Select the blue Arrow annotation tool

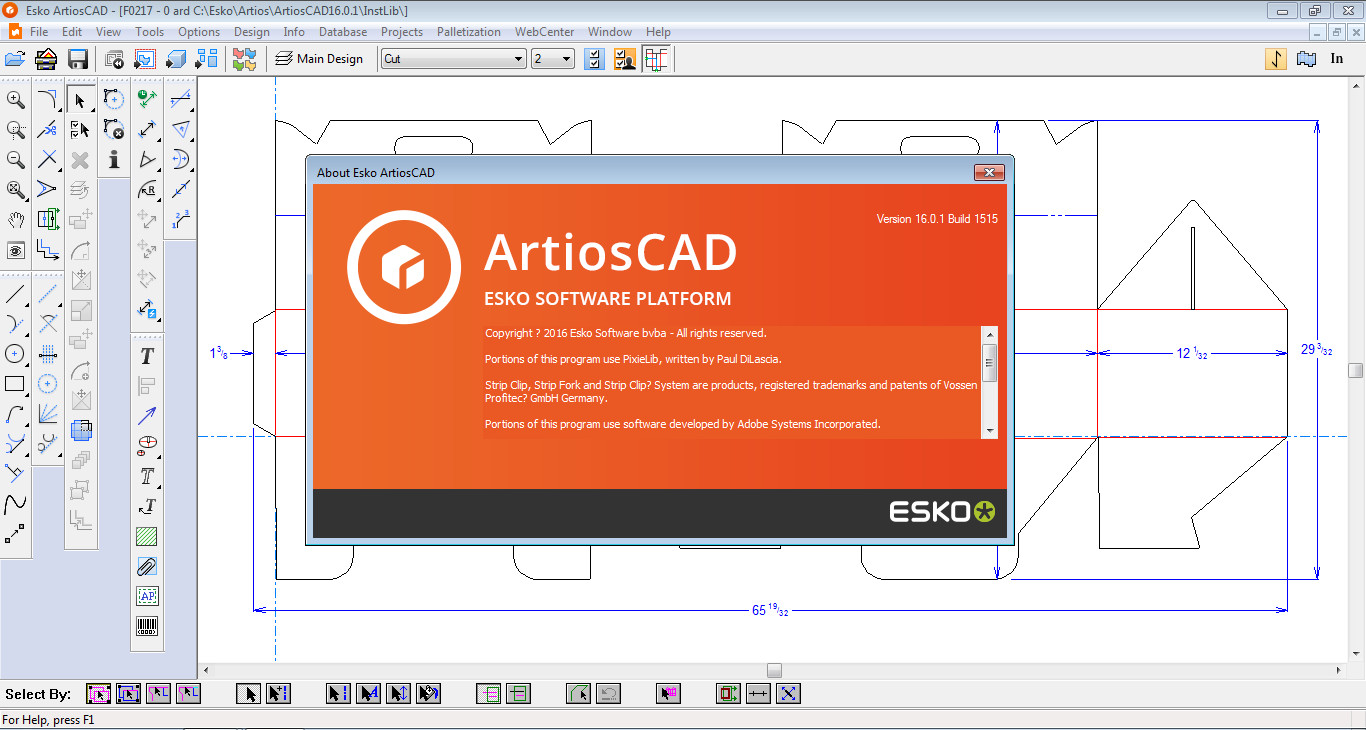coord(147,416)
